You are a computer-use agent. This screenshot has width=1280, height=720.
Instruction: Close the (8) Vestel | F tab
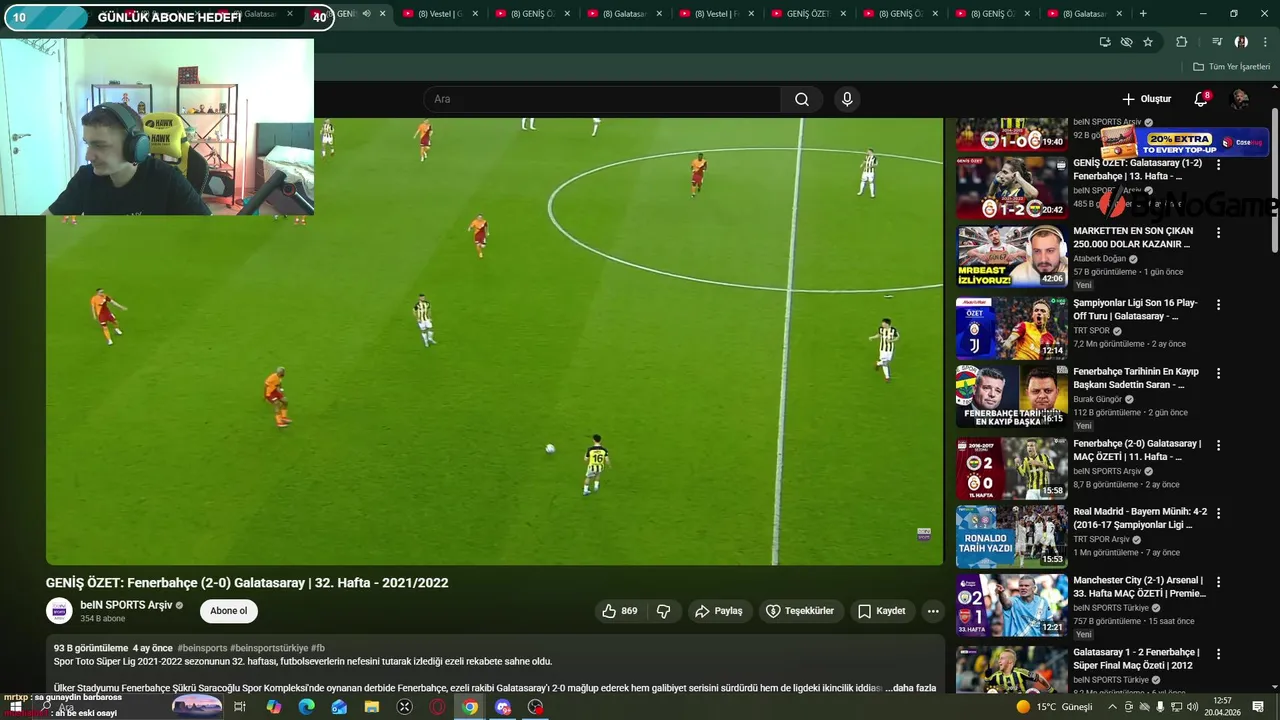[x=751, y=14]
